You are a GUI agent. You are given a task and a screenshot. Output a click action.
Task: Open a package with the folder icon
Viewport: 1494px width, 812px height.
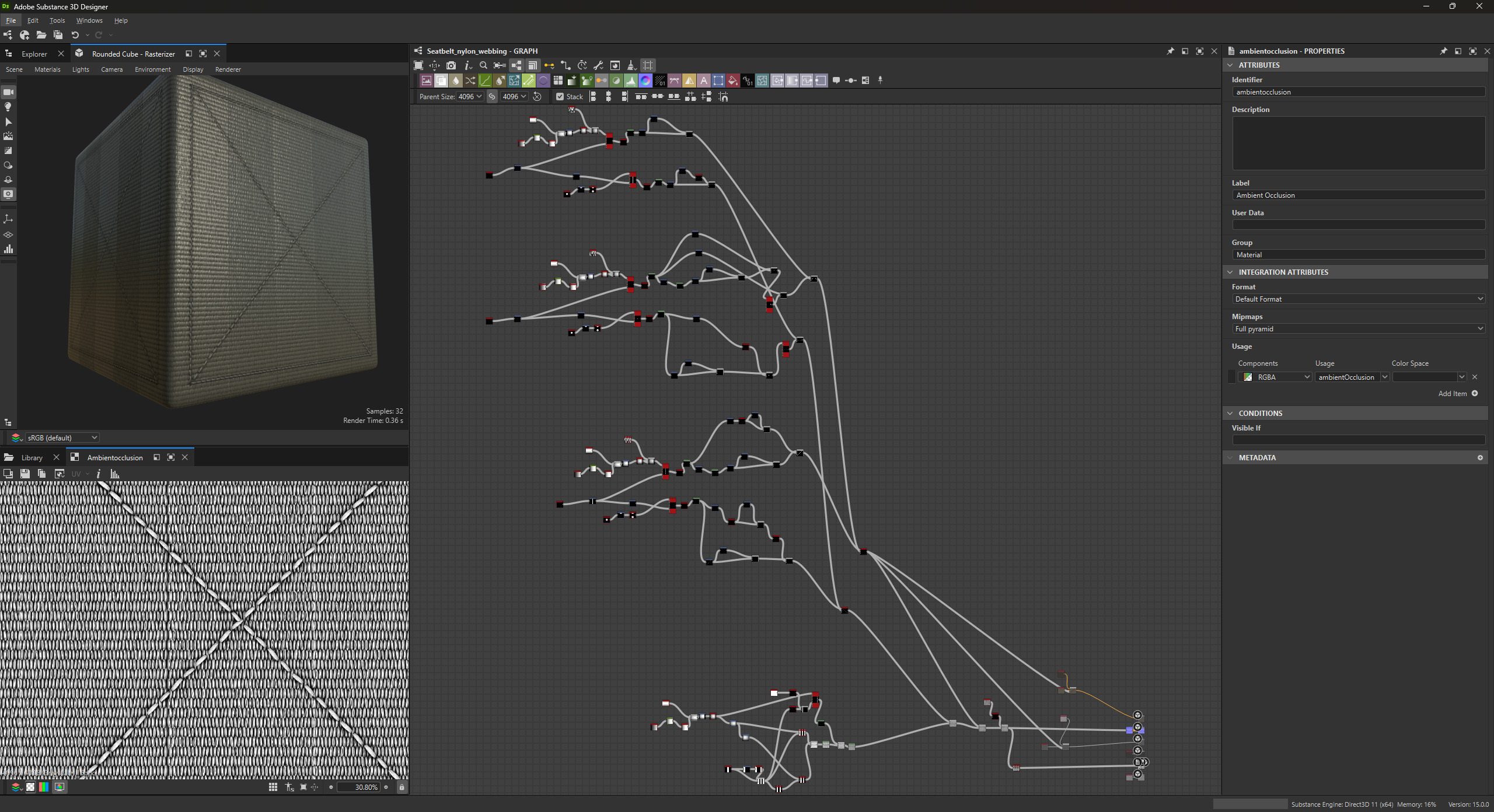pos(41,35)
